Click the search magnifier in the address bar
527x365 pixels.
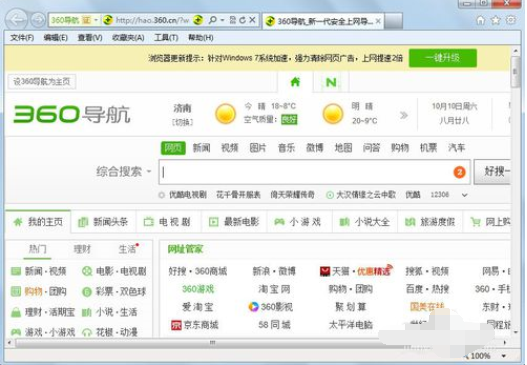[x=213, y=20]
